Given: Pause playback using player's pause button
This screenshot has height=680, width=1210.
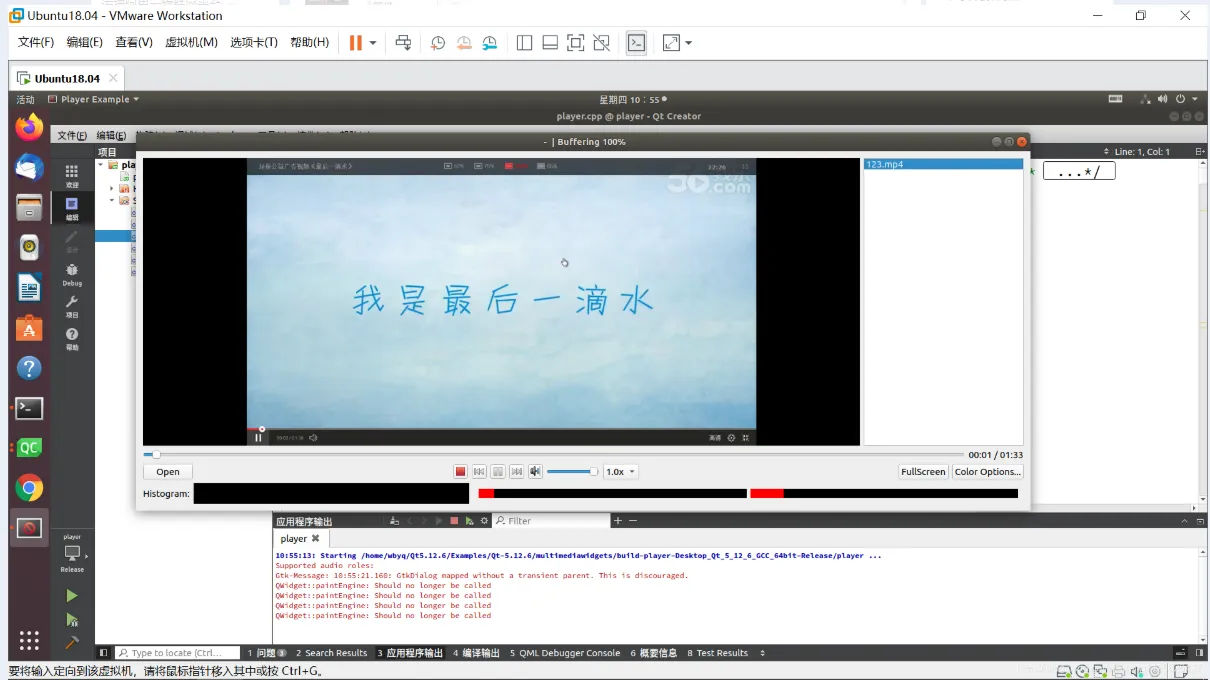Looking at the screenshot, I should 498,472.
